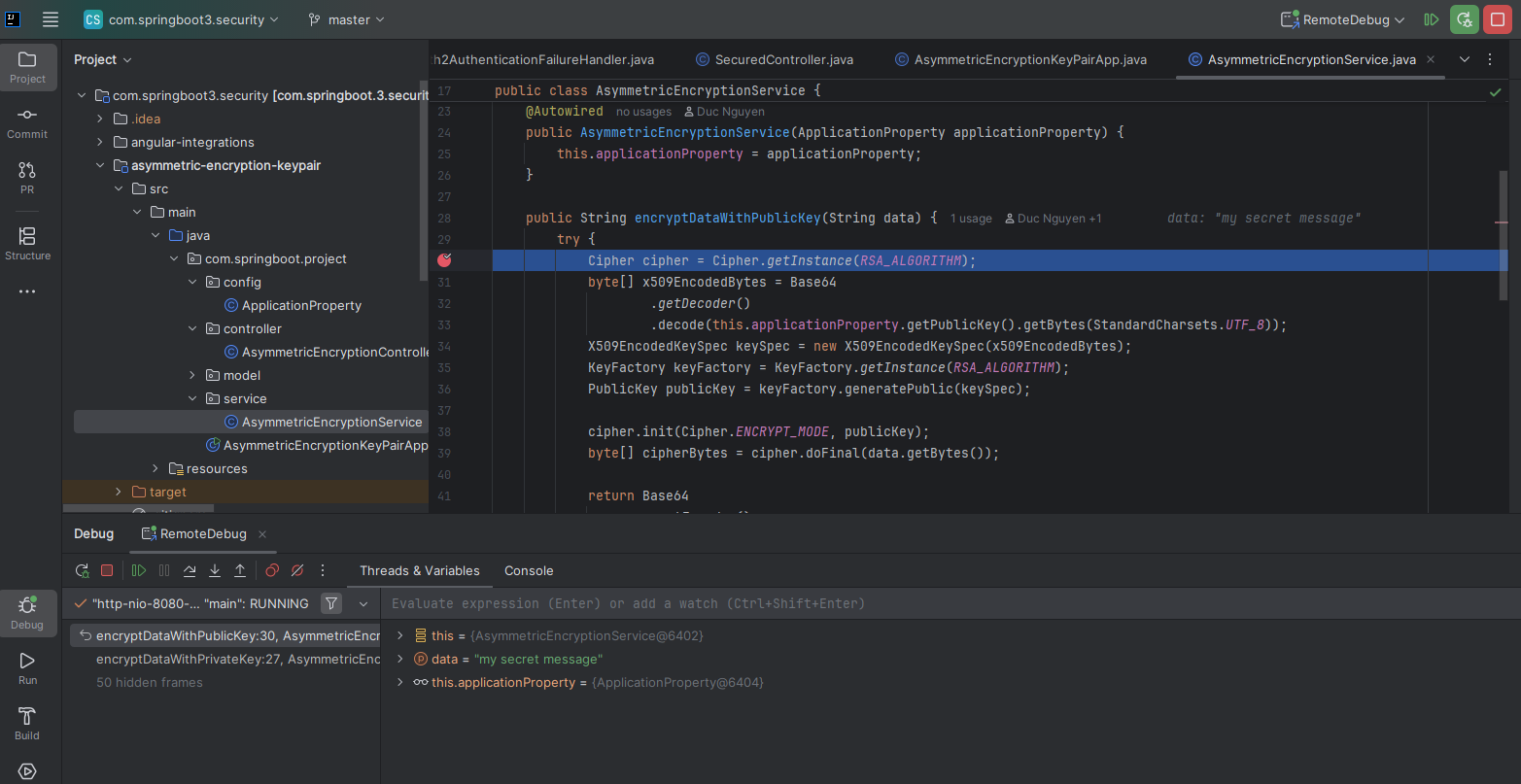Screen dimensions: 1521x784
Task: Select the encryptDataWithPublicKey:30 stack frame
Action: click(225, 635)
